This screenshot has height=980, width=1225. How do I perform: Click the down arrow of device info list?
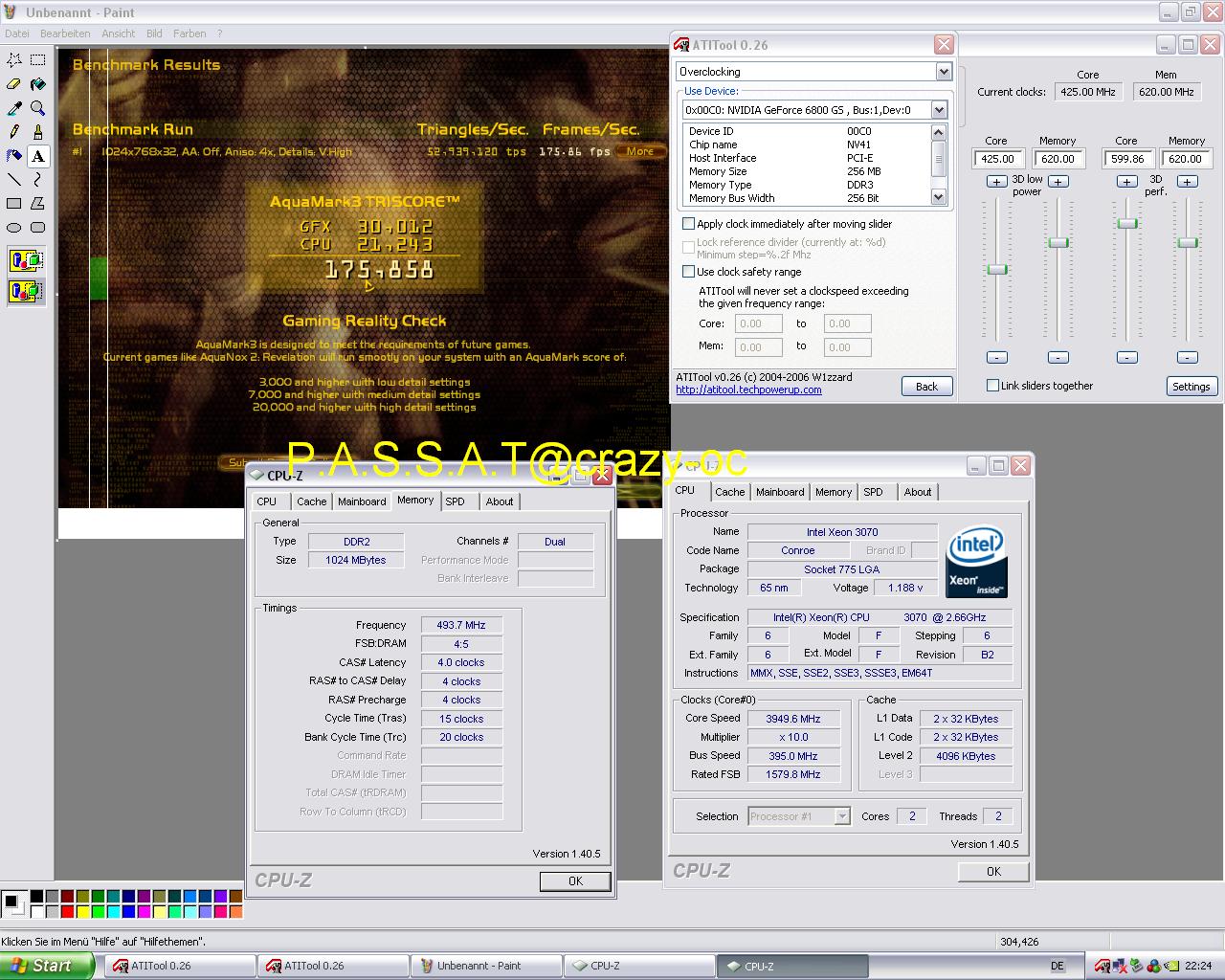tap(939, 197)
